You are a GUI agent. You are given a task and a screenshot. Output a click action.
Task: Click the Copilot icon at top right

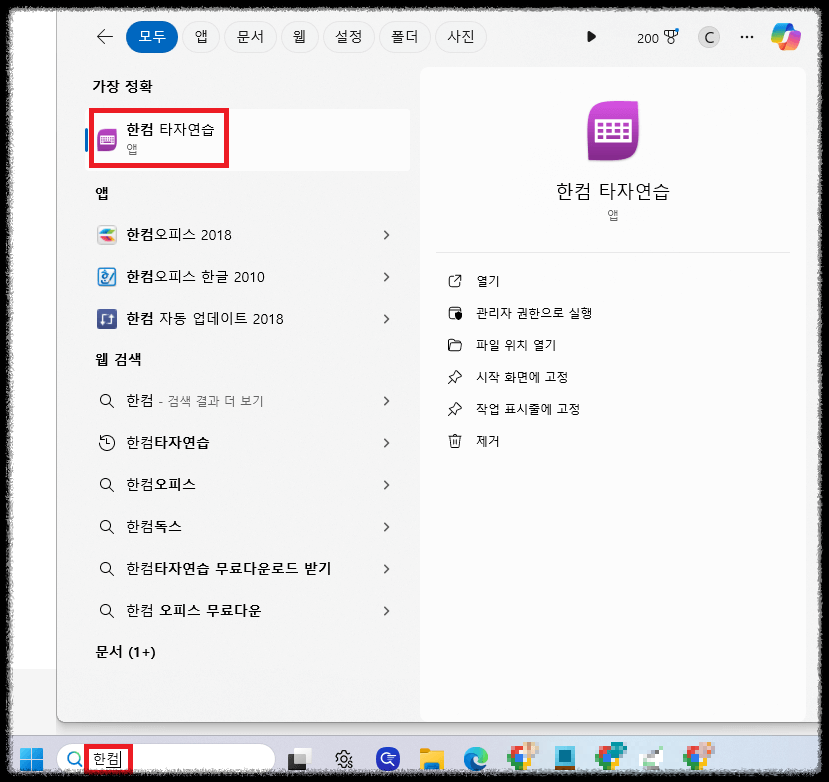(786, 36)
